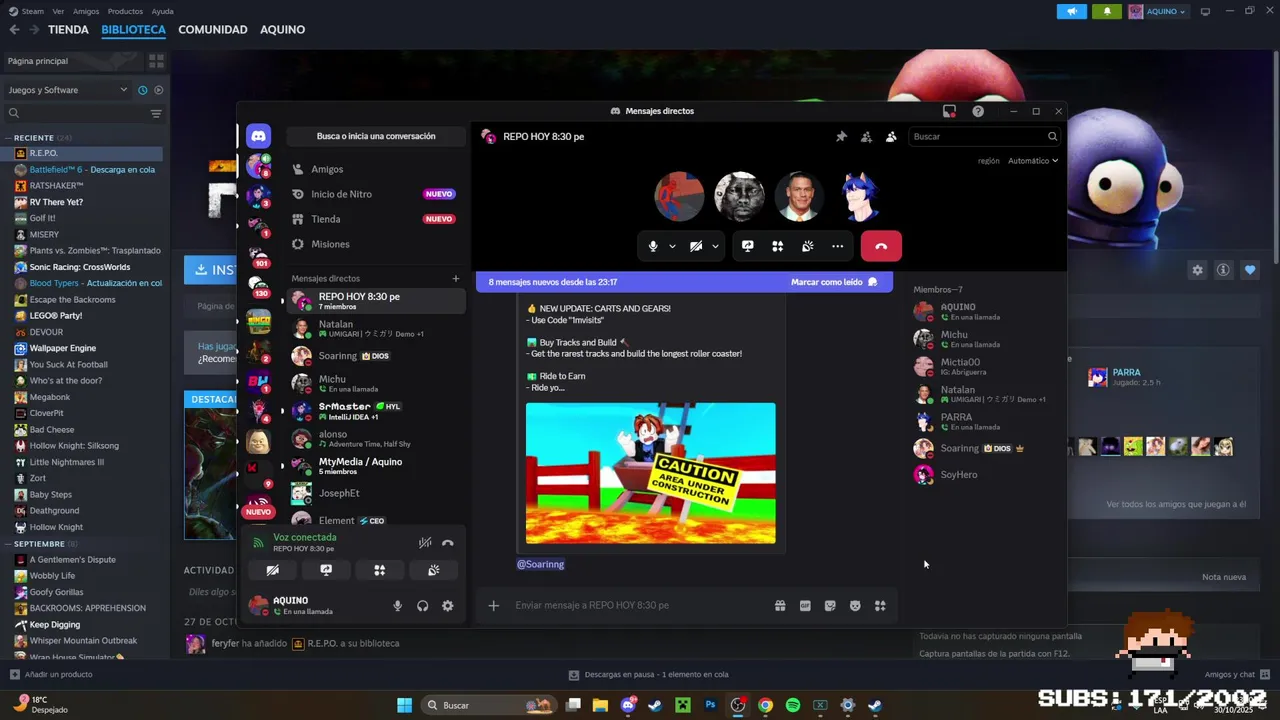Screen dimensions: 1280x720
Task: Open more options in call controls
Action: (x=837, y=246)
